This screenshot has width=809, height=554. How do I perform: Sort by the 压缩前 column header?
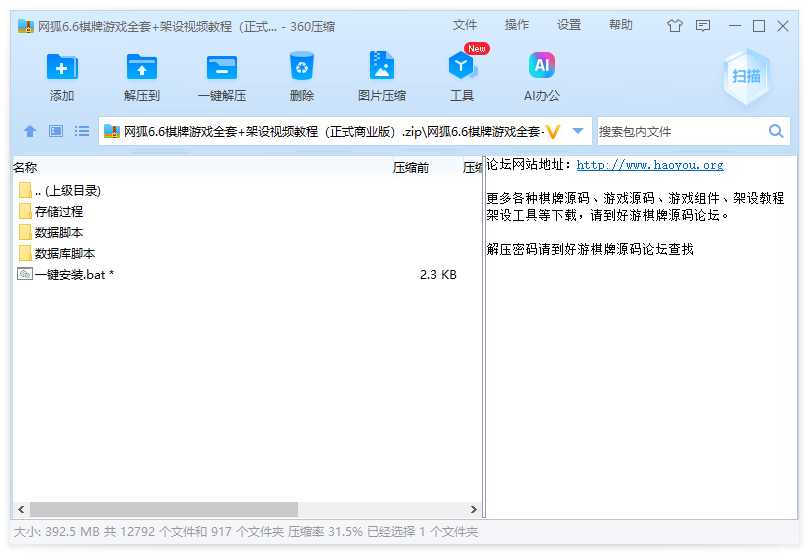point(411,168)
